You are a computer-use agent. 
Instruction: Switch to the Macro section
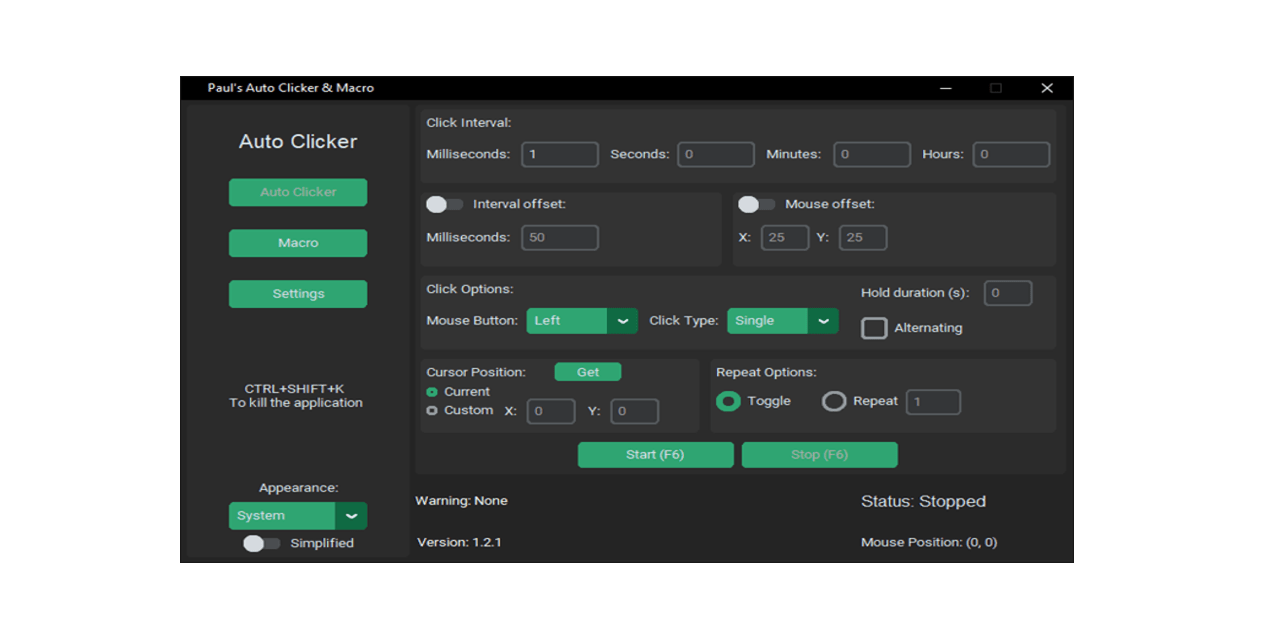298,242
